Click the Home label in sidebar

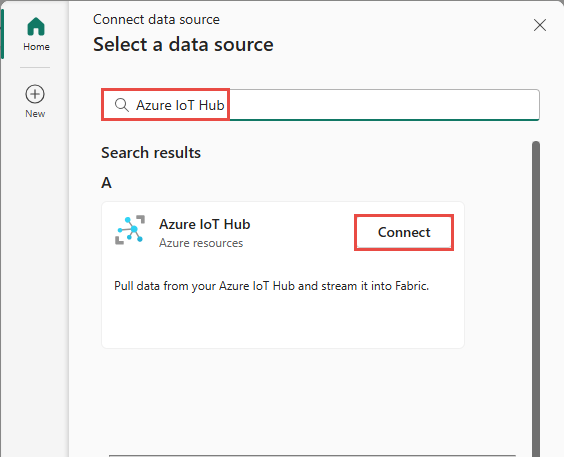pos(36,47)
